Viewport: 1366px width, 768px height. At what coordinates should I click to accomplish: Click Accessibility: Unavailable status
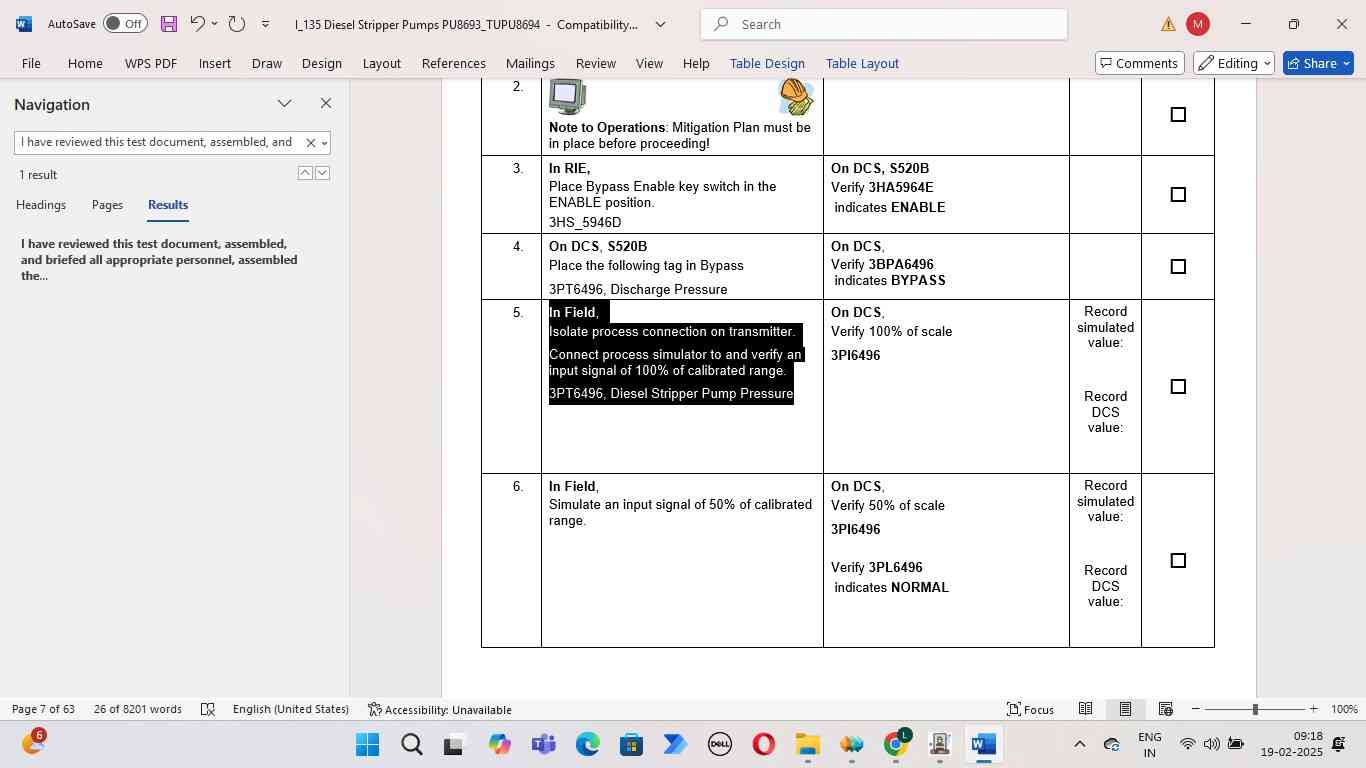point(440,709)
